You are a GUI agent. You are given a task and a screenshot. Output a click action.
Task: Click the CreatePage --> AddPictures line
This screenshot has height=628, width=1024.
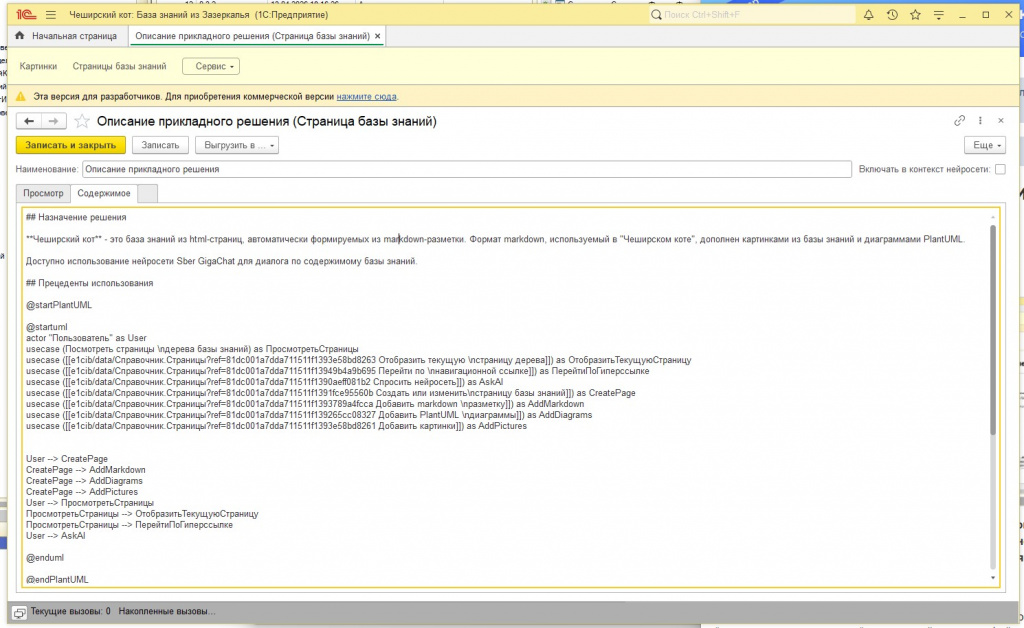pyautogui.click(x=82, y=492)
